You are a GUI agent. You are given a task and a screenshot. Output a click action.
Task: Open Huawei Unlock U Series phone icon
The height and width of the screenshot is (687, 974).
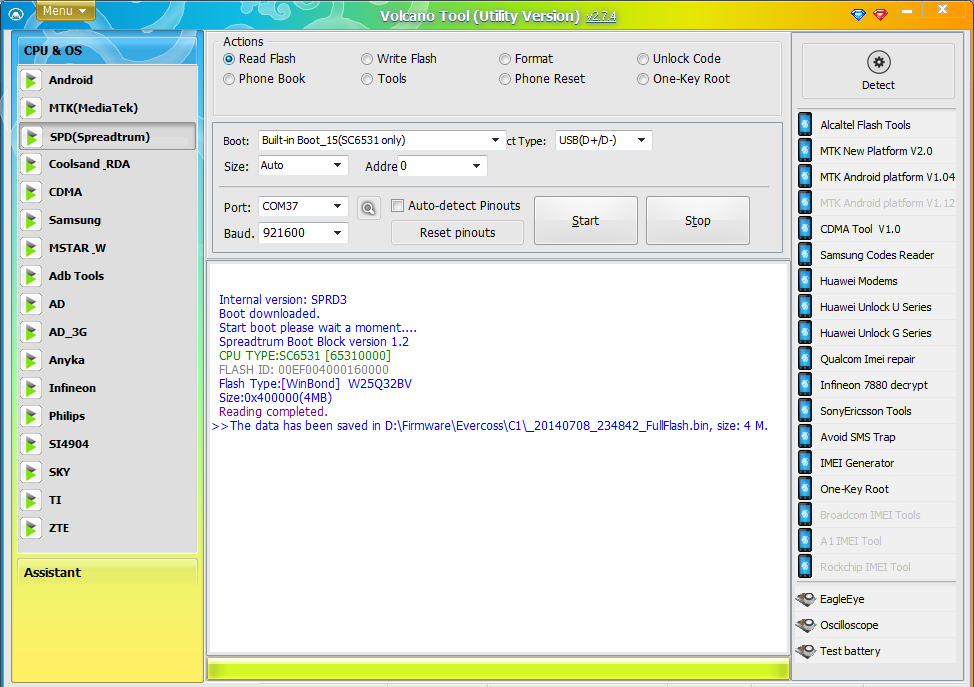point(805,307)
